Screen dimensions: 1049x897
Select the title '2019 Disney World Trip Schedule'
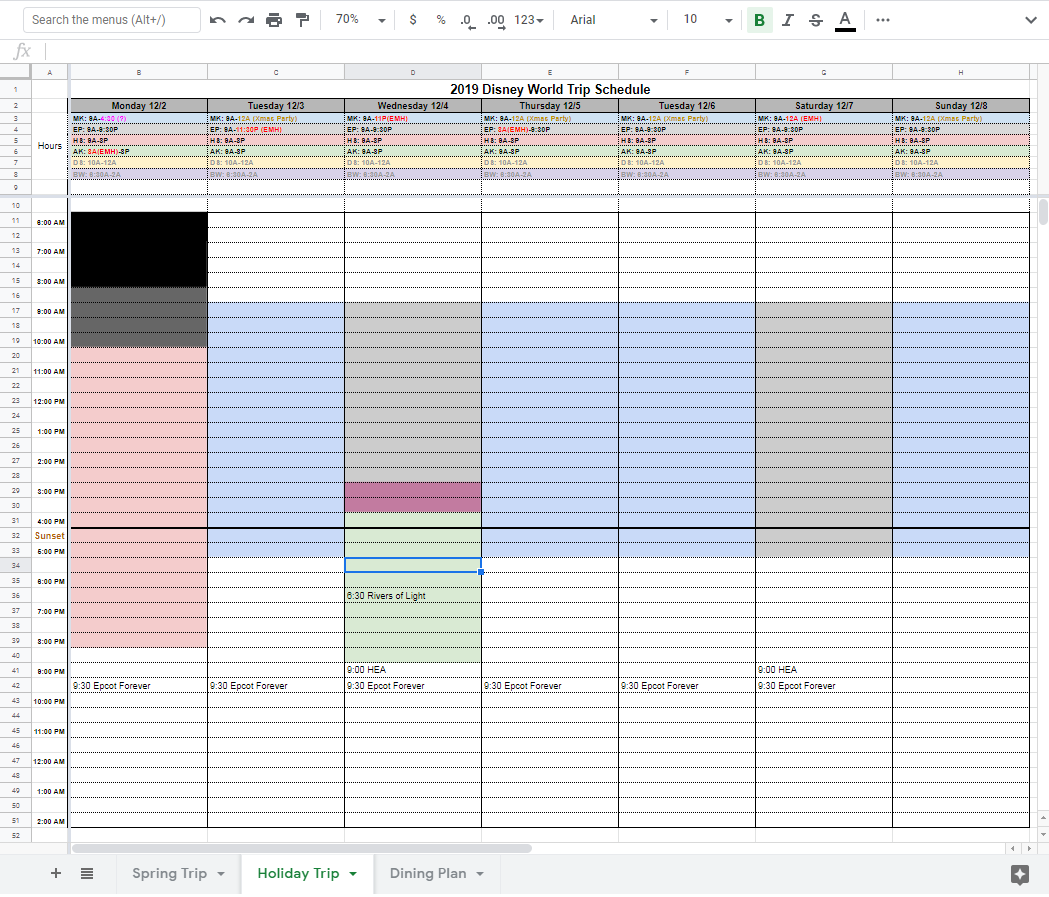point(550,89)
